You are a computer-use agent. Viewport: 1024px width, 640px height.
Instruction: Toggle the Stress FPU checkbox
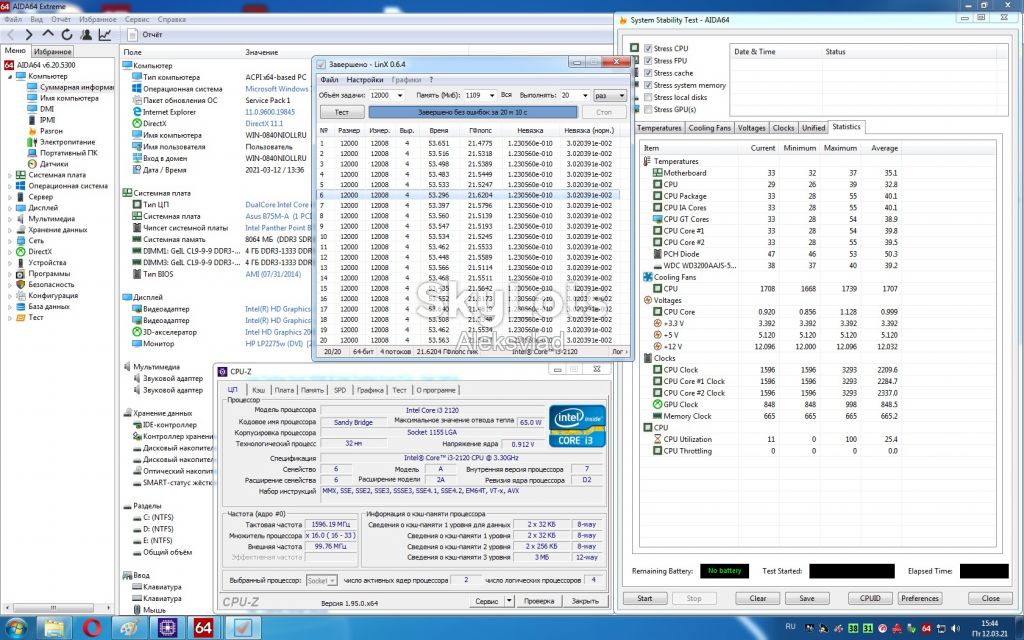pos(648,61)
